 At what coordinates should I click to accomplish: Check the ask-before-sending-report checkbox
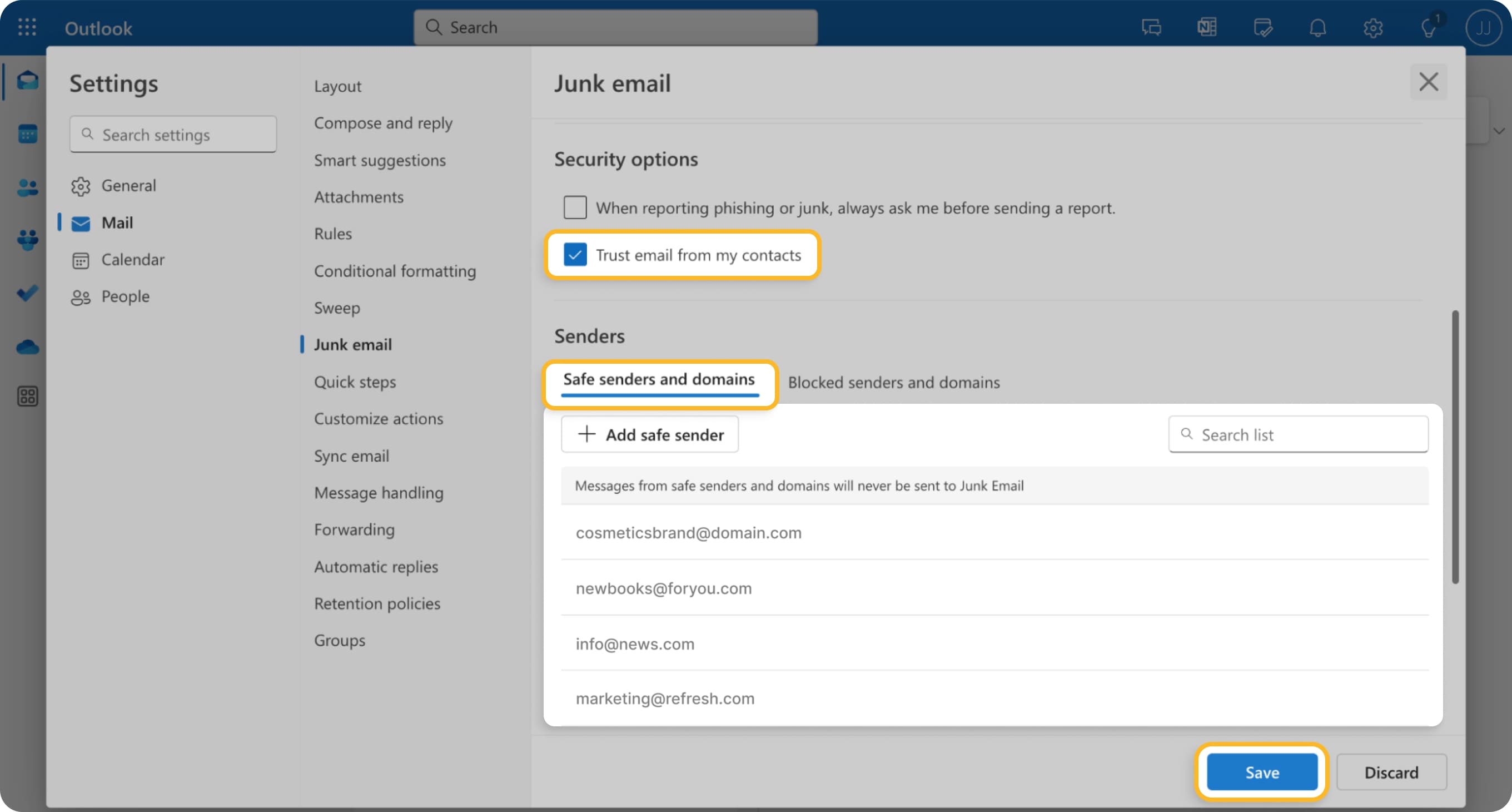(575, 207)
